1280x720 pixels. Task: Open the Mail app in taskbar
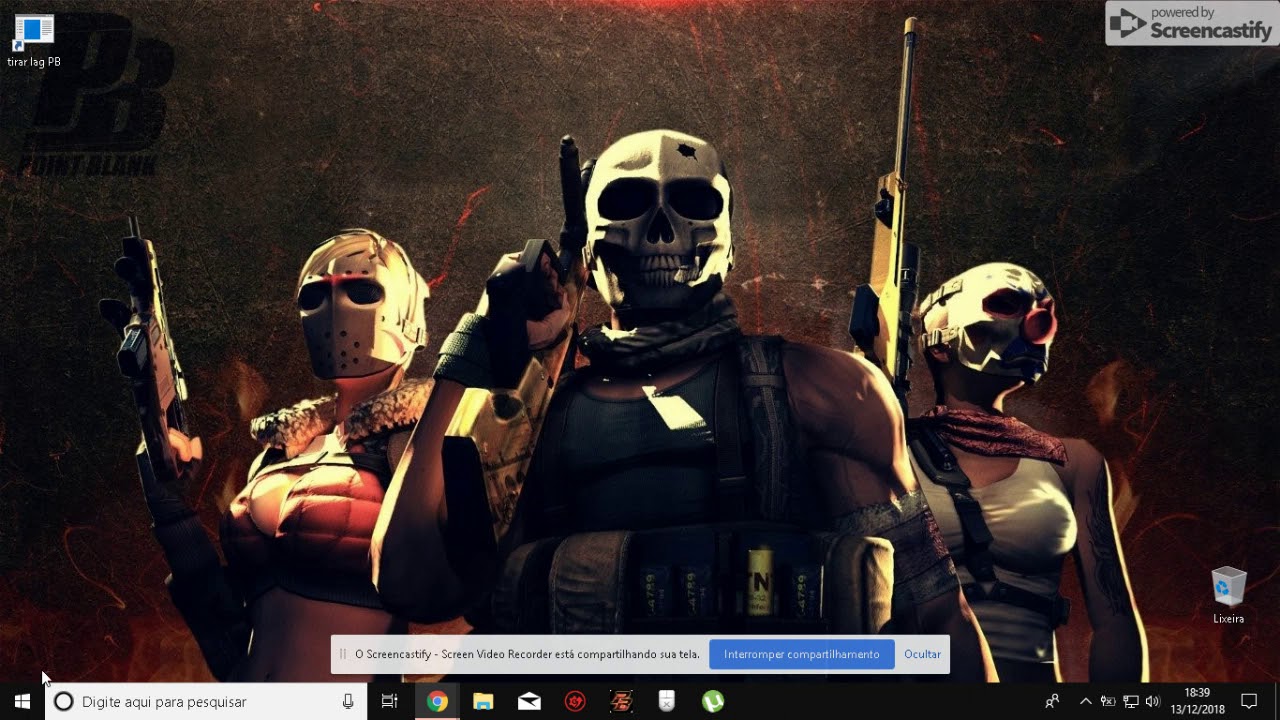[x=529, y=701]
